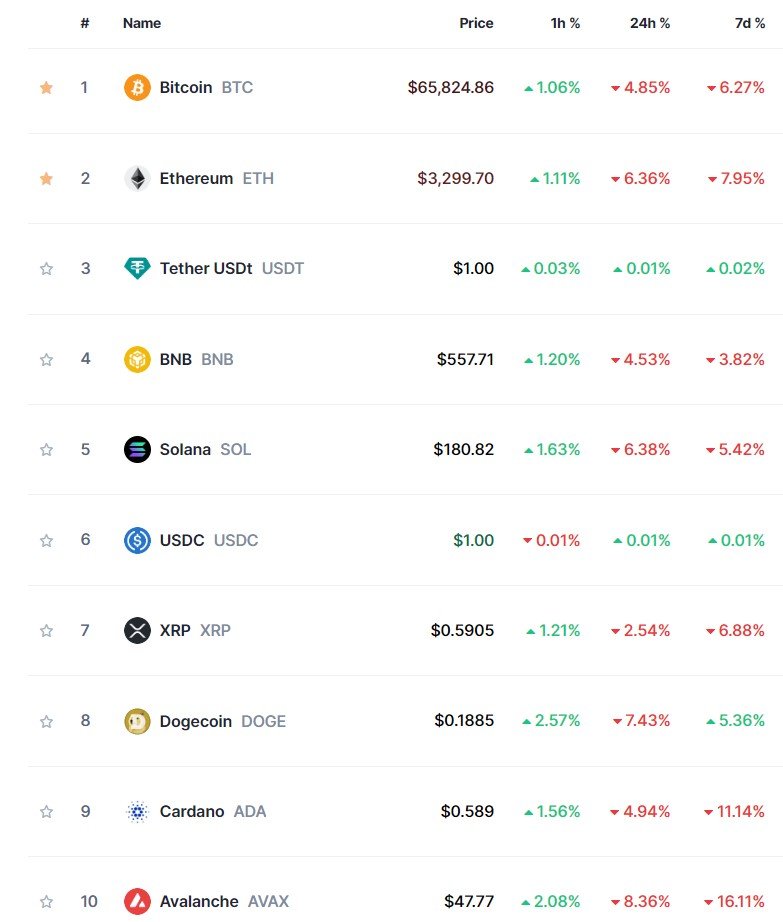Image resolution: width=783 pixels, height=922 pixels.
Task: Sort coins by Name column header
Action: 142,24
